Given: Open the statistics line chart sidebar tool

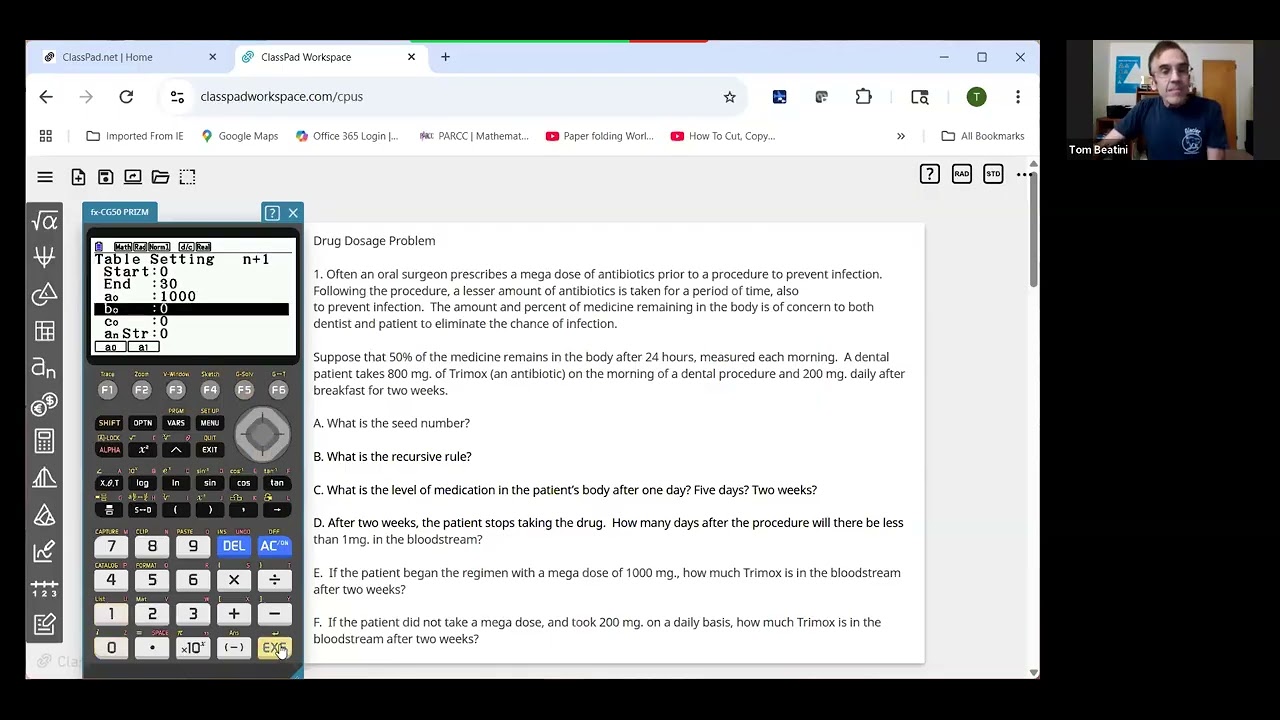Looking at the screenshot, I should coord(44,551).
